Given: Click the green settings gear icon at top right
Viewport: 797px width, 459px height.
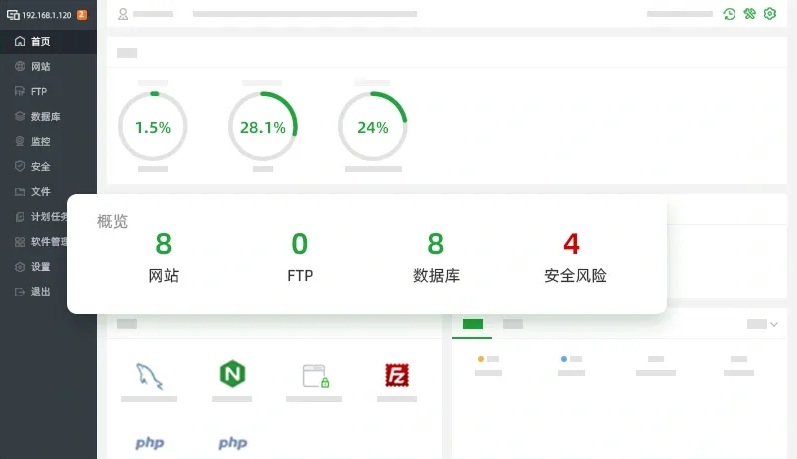Looking at the screenshot, I should (x=769, y=14).
